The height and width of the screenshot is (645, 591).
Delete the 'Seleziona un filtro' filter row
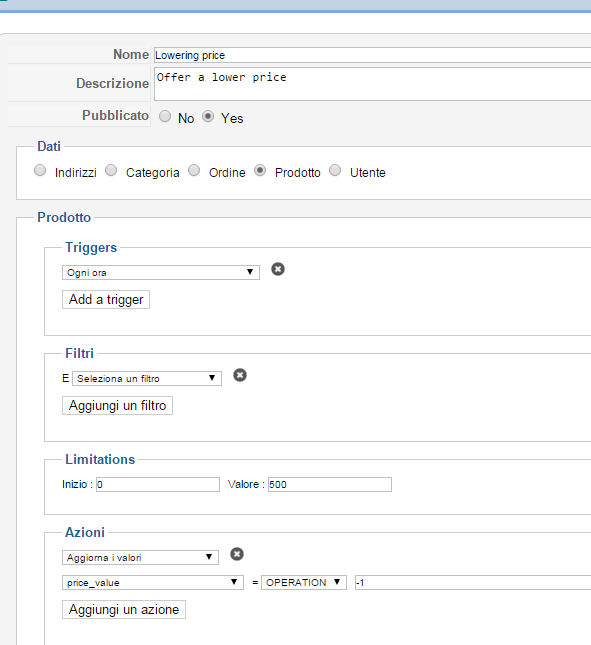[x=240, y=375]
